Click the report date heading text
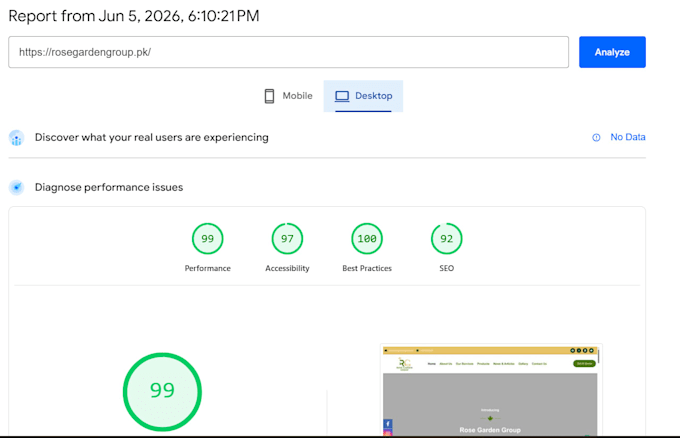The height and width of the screenshot is (438, 680). 134,16
